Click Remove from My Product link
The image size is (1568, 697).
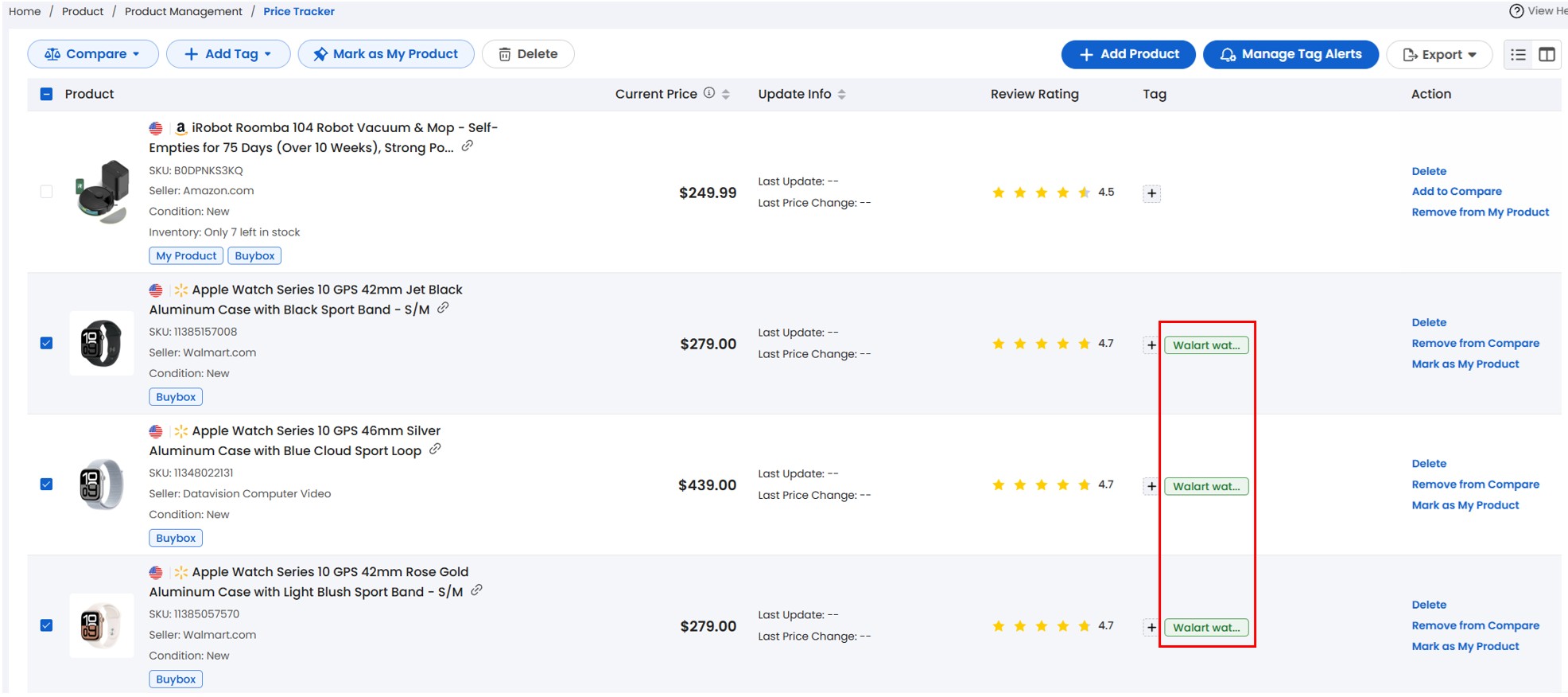pyautogui.click(x=1481, y=212)
